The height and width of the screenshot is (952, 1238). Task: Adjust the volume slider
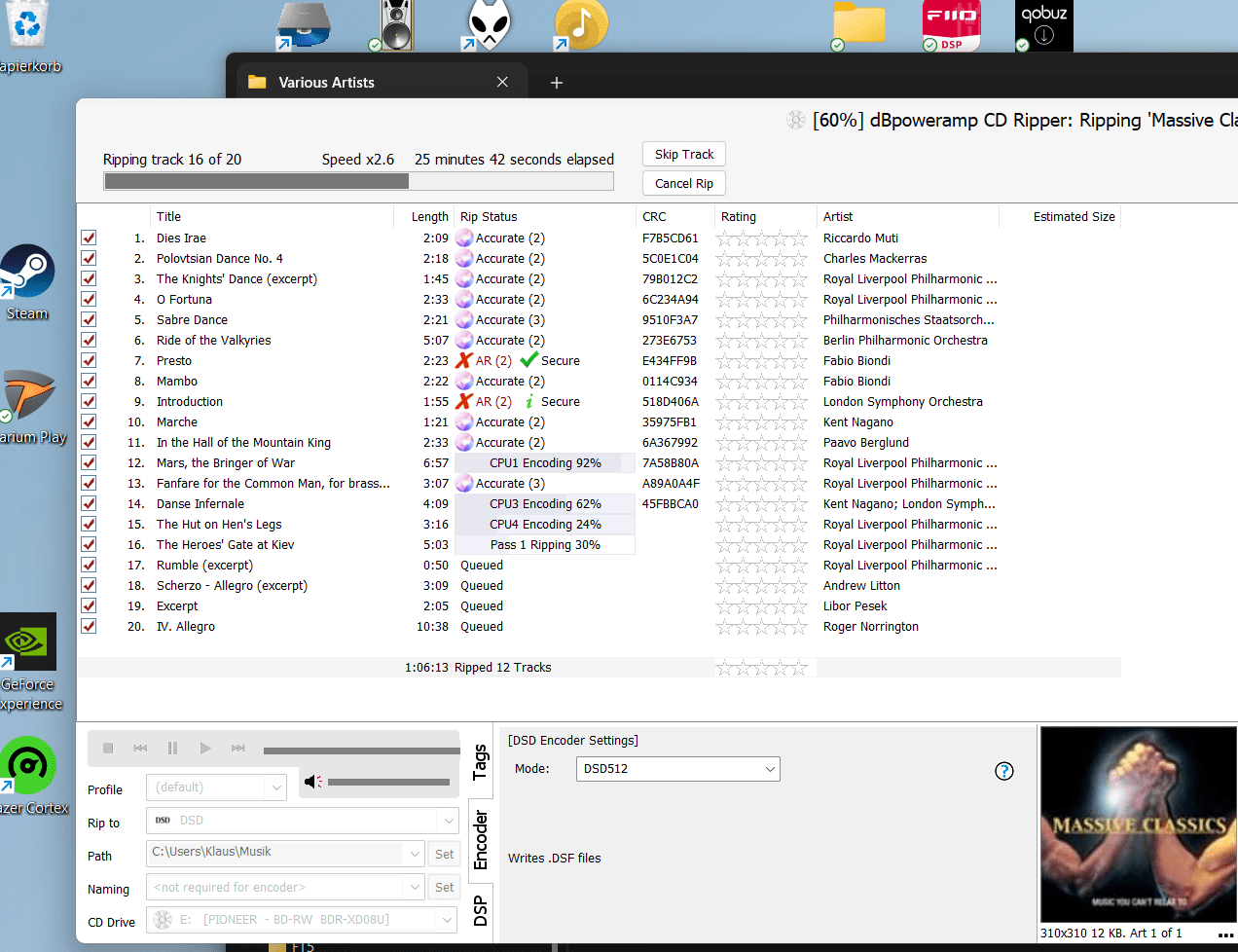coord(388,782)
